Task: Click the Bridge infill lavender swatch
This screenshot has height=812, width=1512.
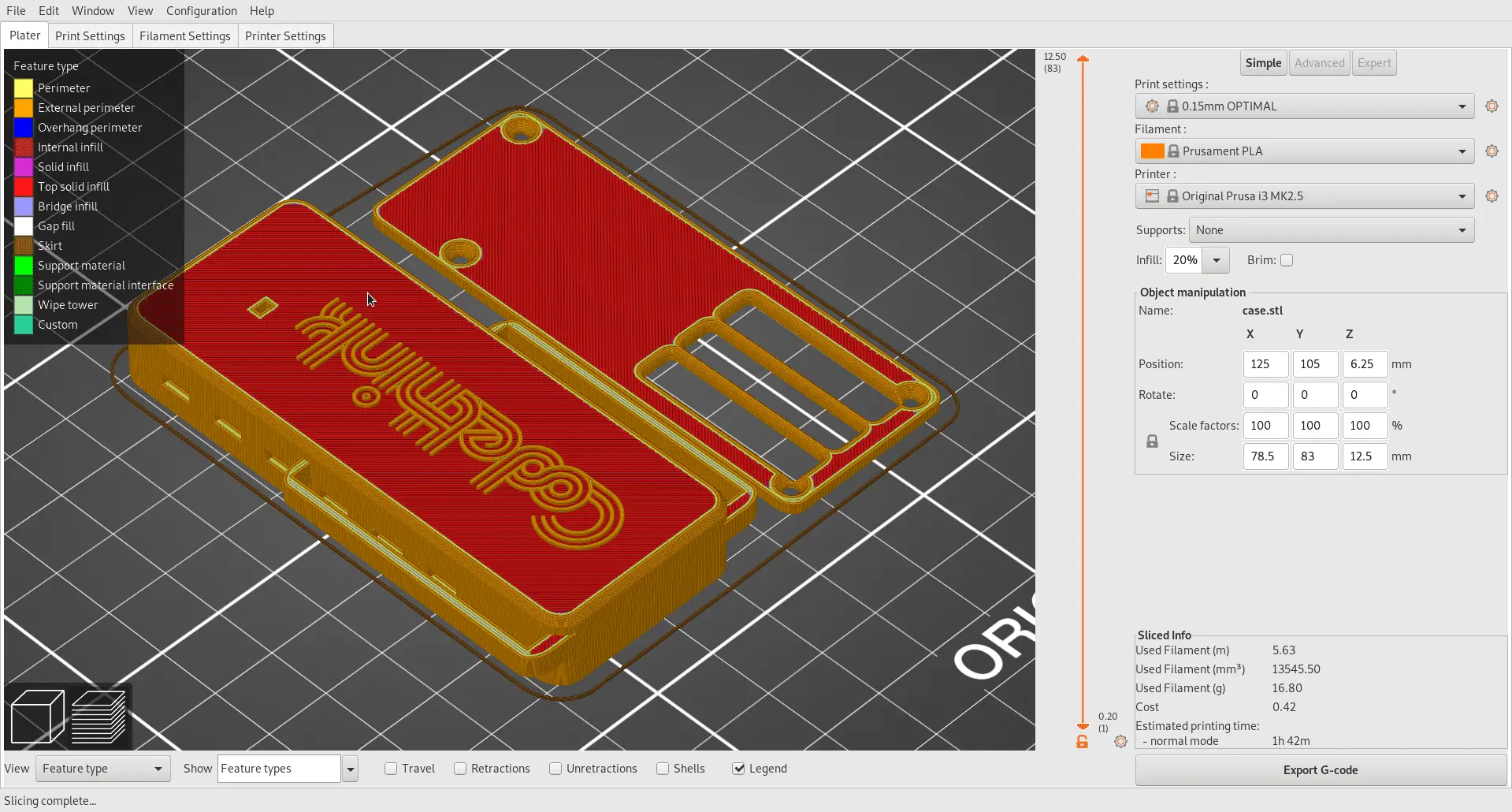Action: click(24, 207)
